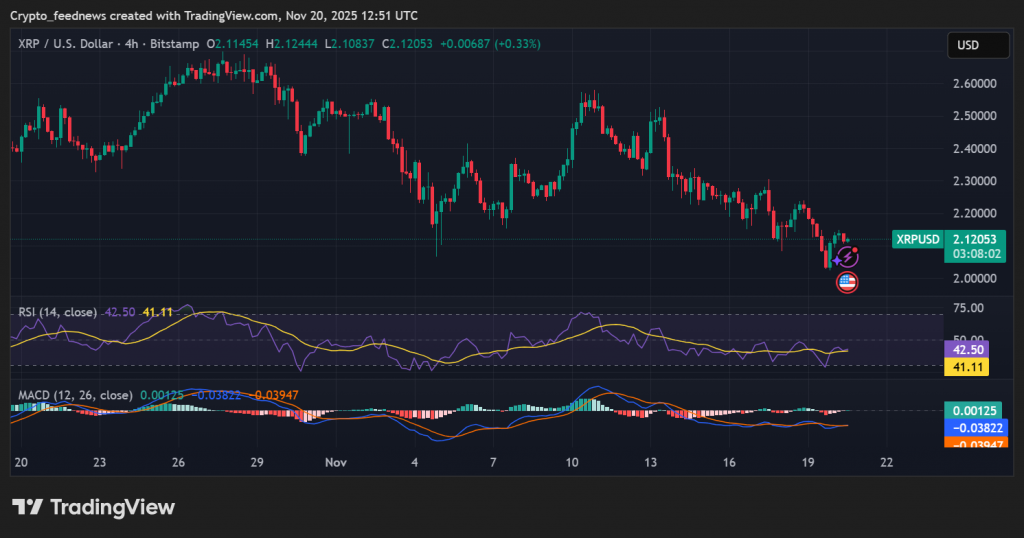
Task: Click the 2.00000 price axis level
Action: click(973, 278)
